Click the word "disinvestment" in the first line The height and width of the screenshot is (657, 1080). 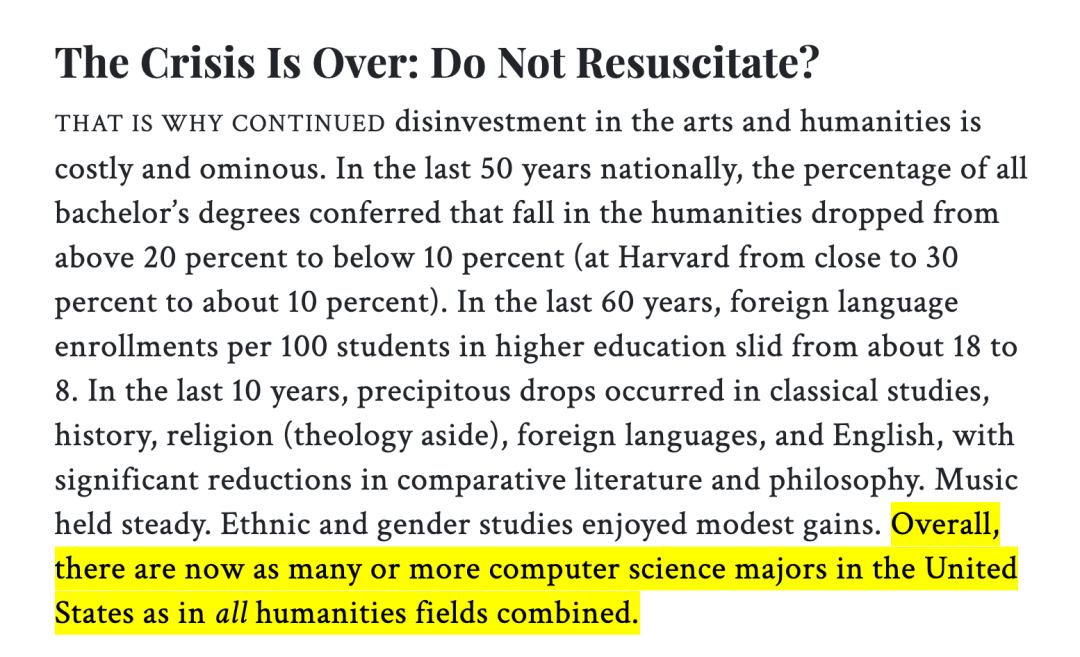coord(490,122)
